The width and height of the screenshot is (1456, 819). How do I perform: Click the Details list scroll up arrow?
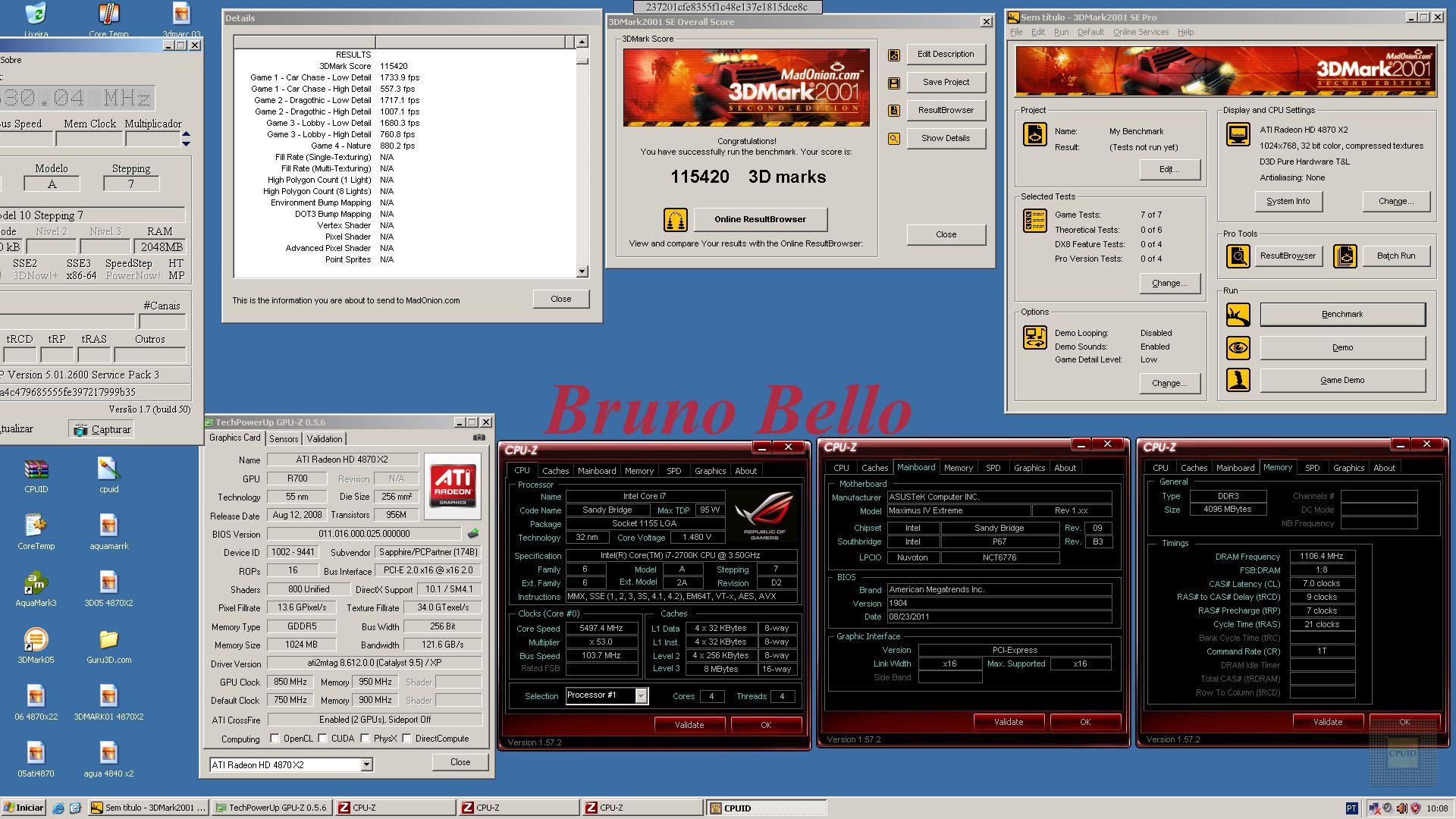(x=582, y=42)
